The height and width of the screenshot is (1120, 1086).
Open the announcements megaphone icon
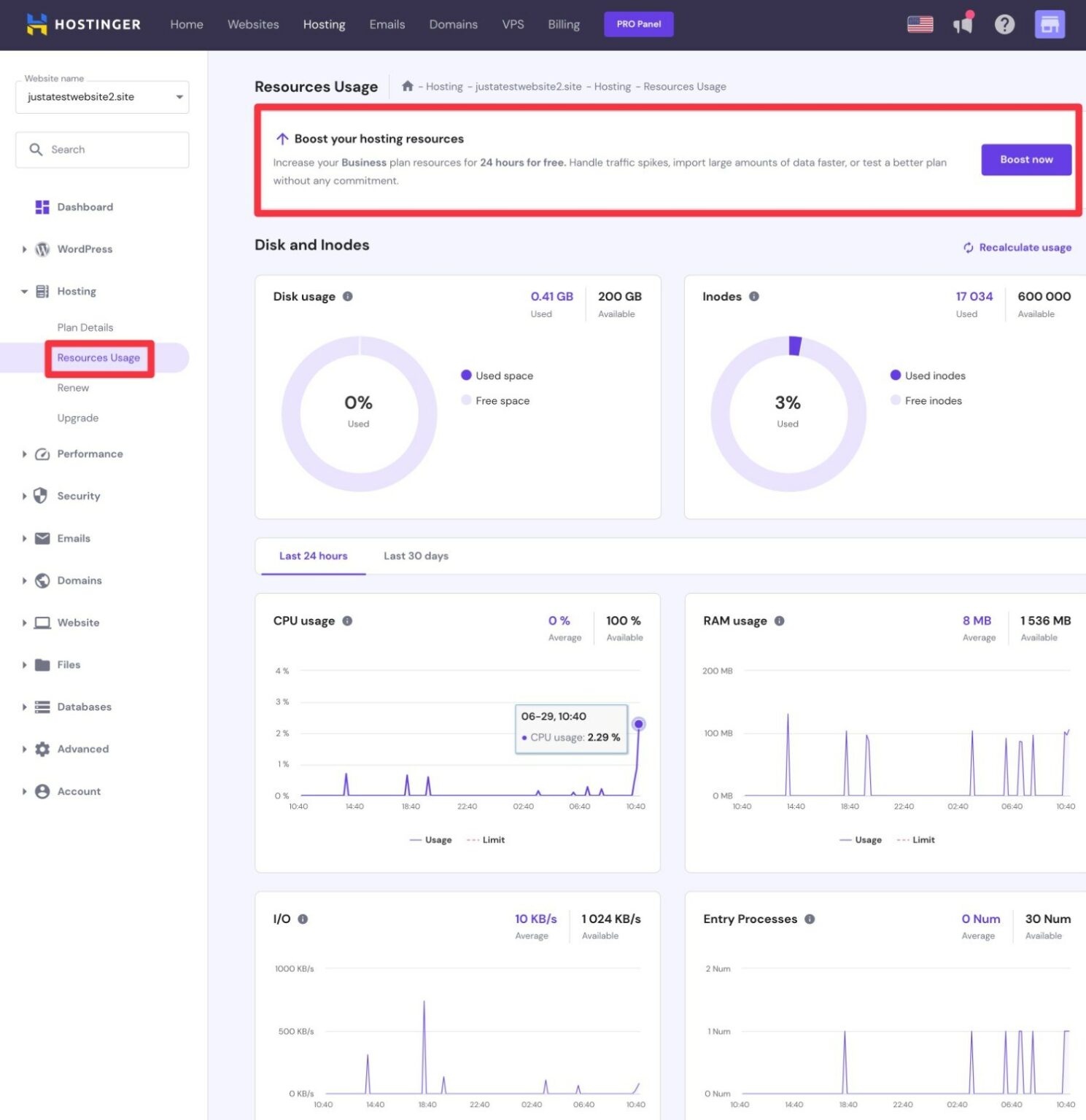coord(963,24)
